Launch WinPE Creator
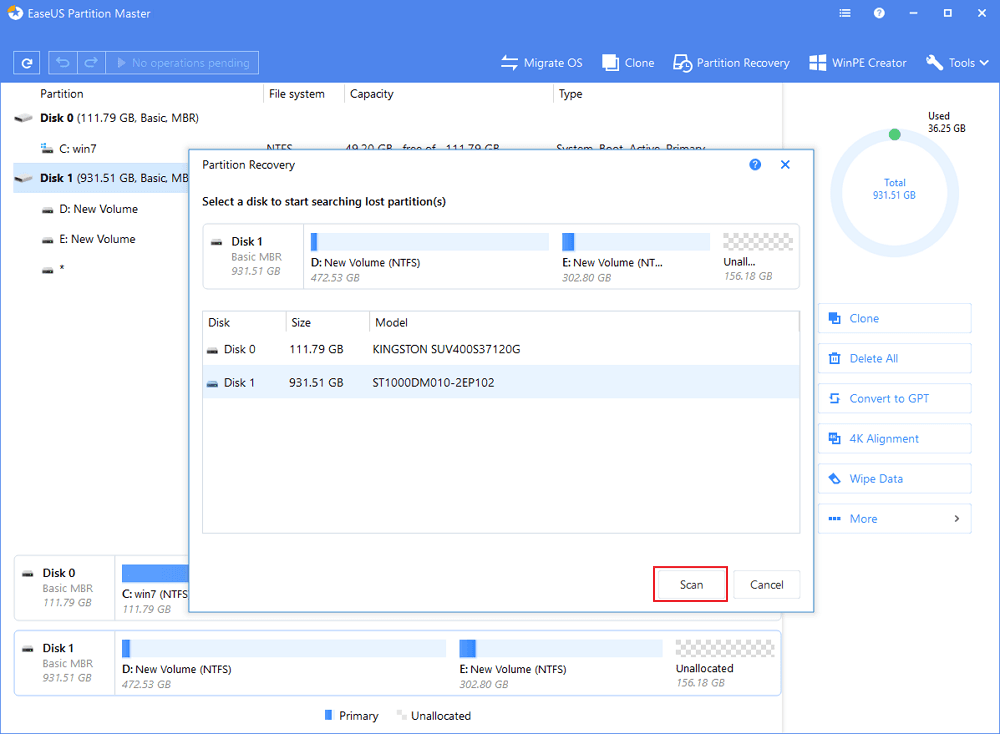The image size is (1000, 734). (x=857, y=63)
